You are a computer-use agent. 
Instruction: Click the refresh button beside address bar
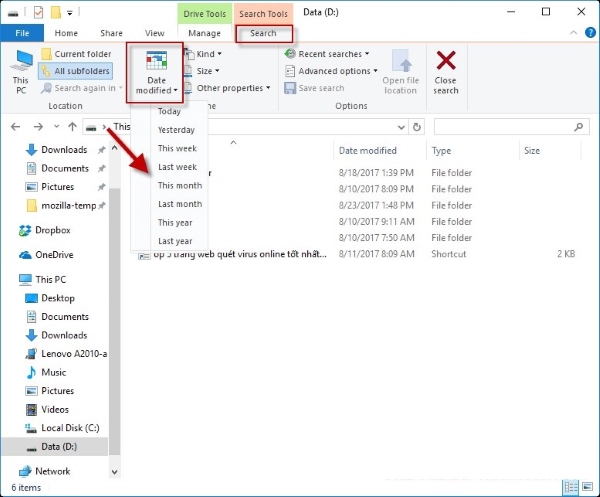pos(415,127)
